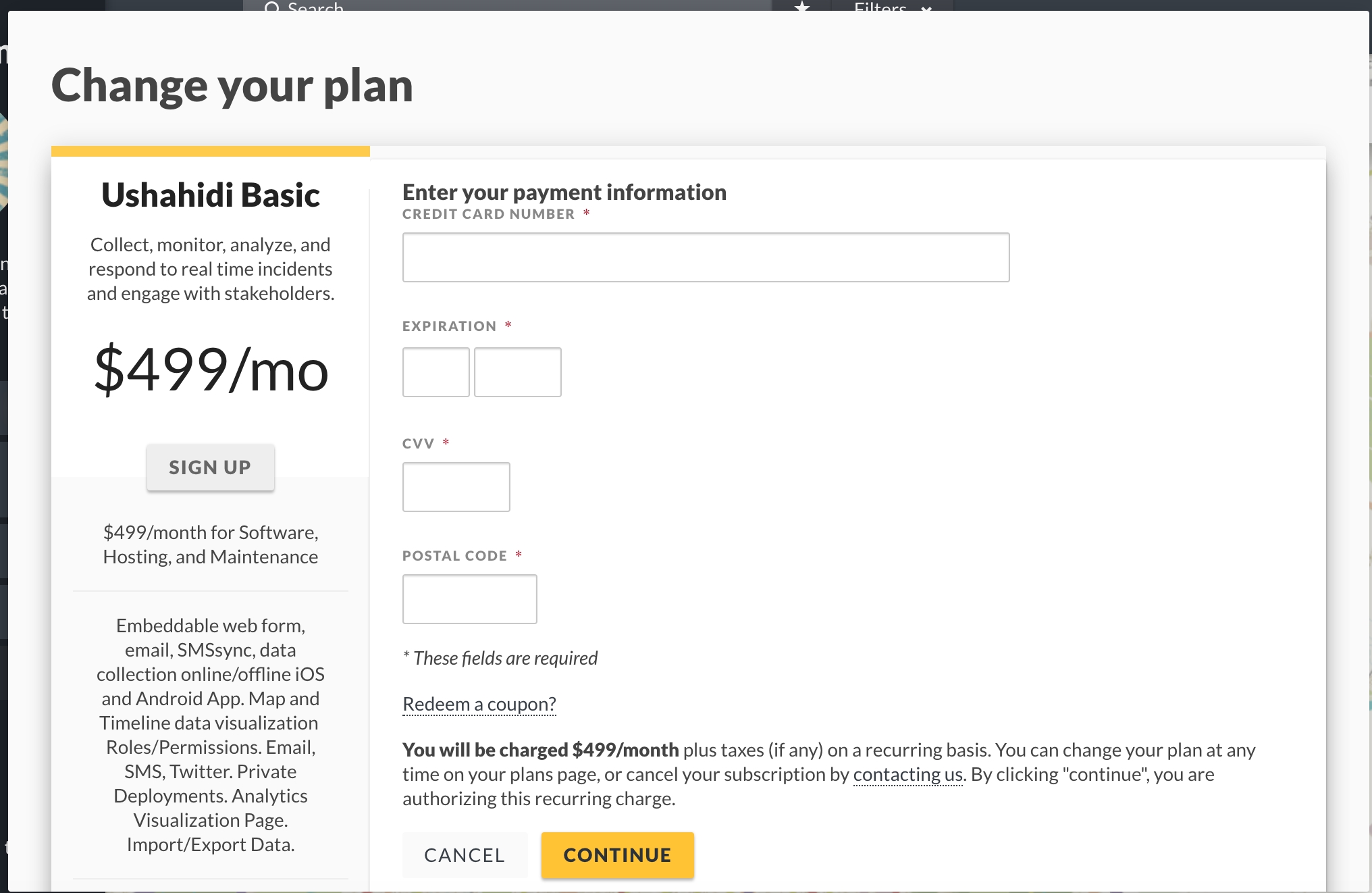Open the Redeem a coupon link
Image resolution: width=1372 pixels, height=893 pixels.
pos(479,704)
